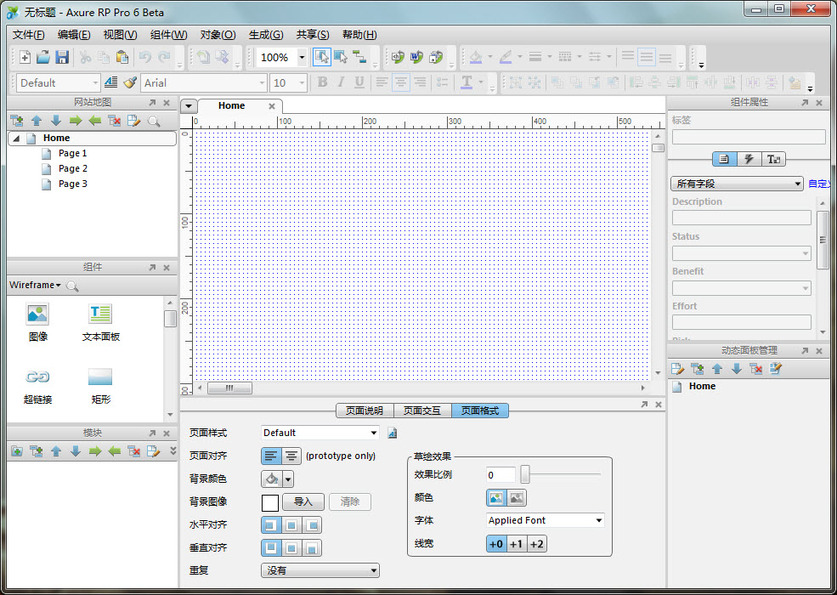
Task: Select the 文本面板 text panel widget
Action: point(100,314)
